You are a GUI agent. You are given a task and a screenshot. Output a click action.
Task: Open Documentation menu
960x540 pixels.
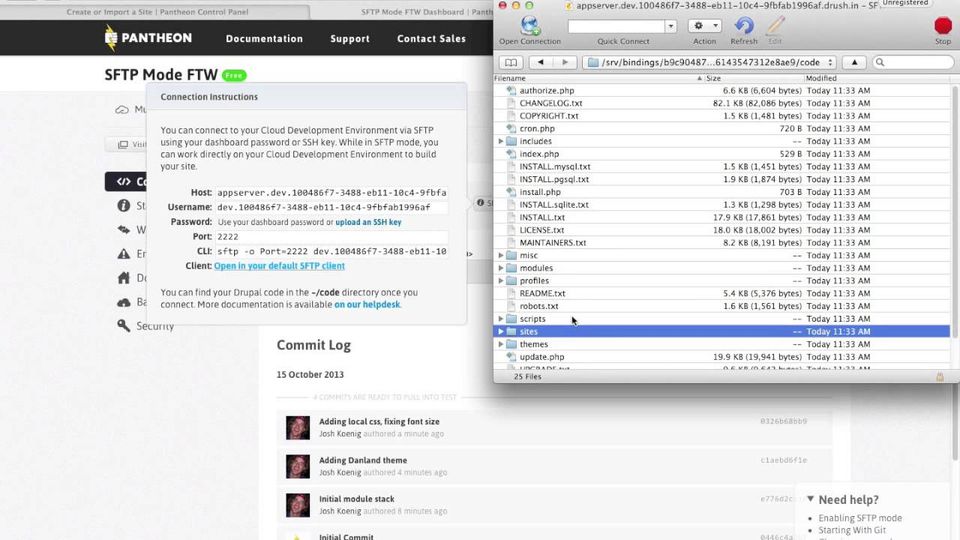coord(264,39)
